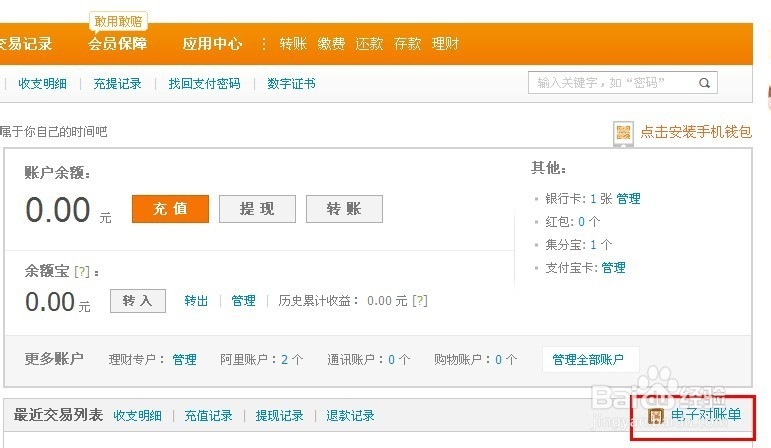Click the 点击安装手机钱包 link
Viewport: 771px width, 448px height.
coord(696,132)
